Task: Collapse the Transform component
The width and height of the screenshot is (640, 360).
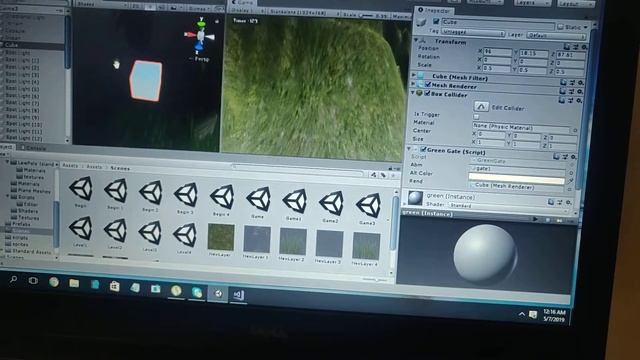Action: click(x=416, y=40)
